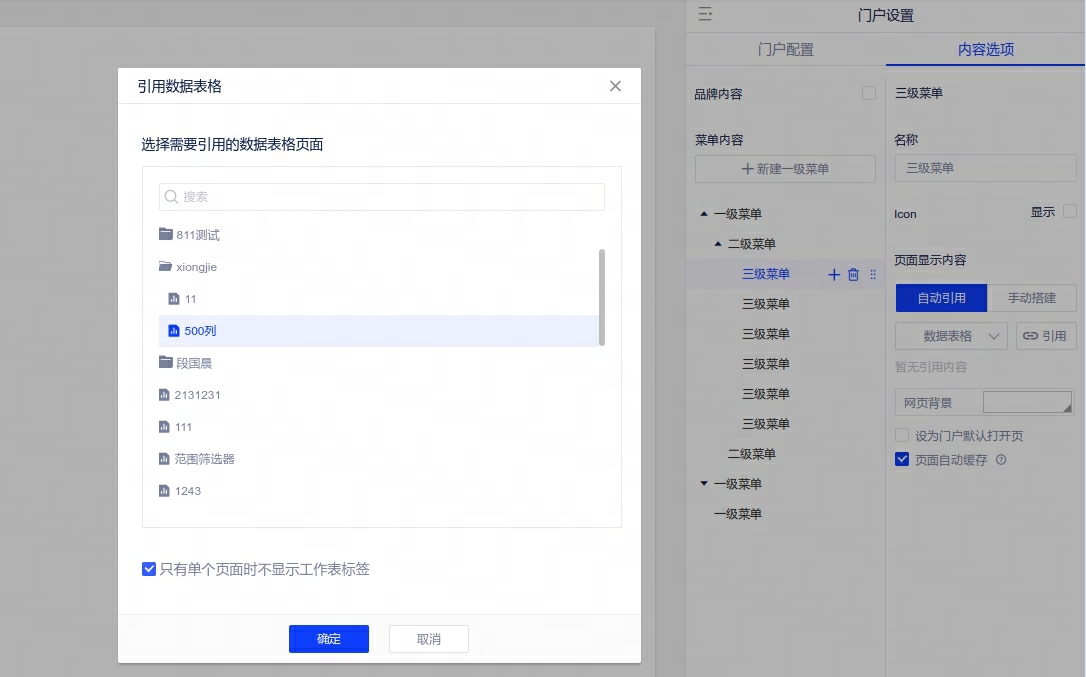This screenshot has height=677, width=1086.
Task: Collapse the 二级菜单 tree node
Action: click(718, 244)
